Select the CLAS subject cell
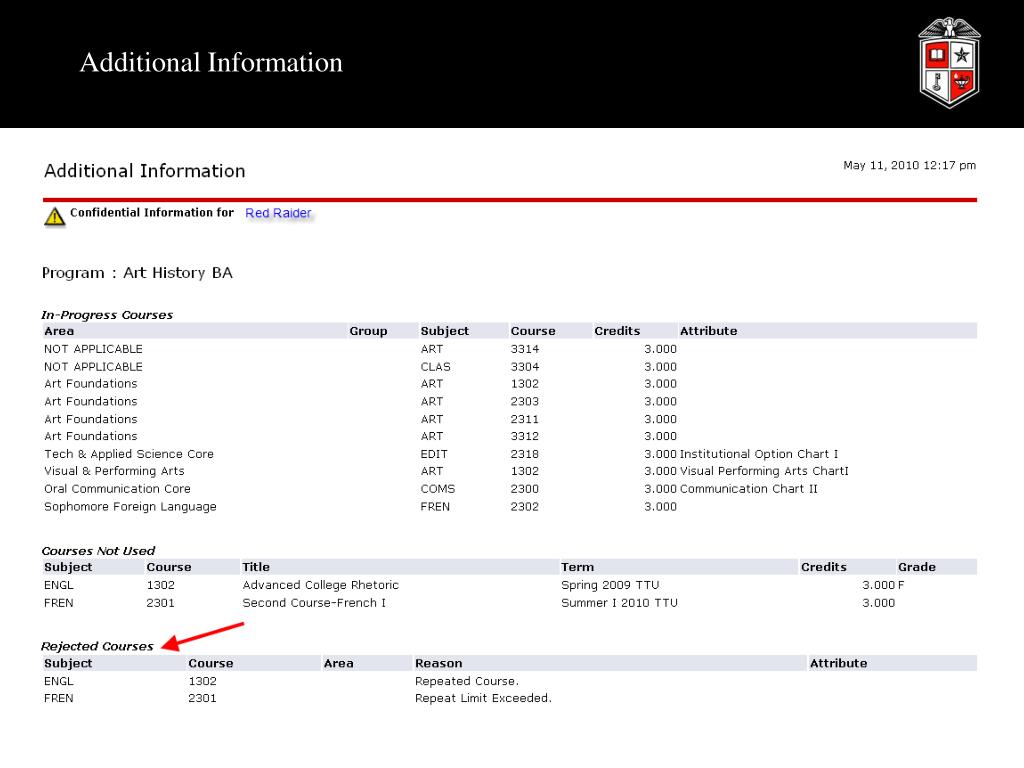 pos(435,366)
